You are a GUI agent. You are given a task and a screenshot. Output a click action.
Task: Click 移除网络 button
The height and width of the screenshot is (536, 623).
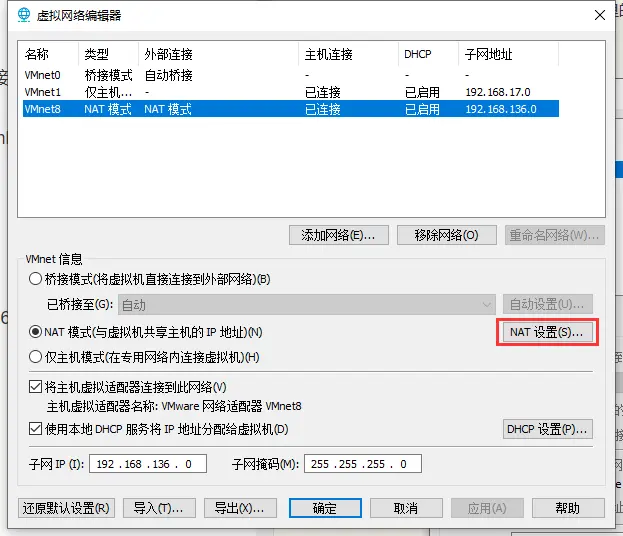pos(446,235)
